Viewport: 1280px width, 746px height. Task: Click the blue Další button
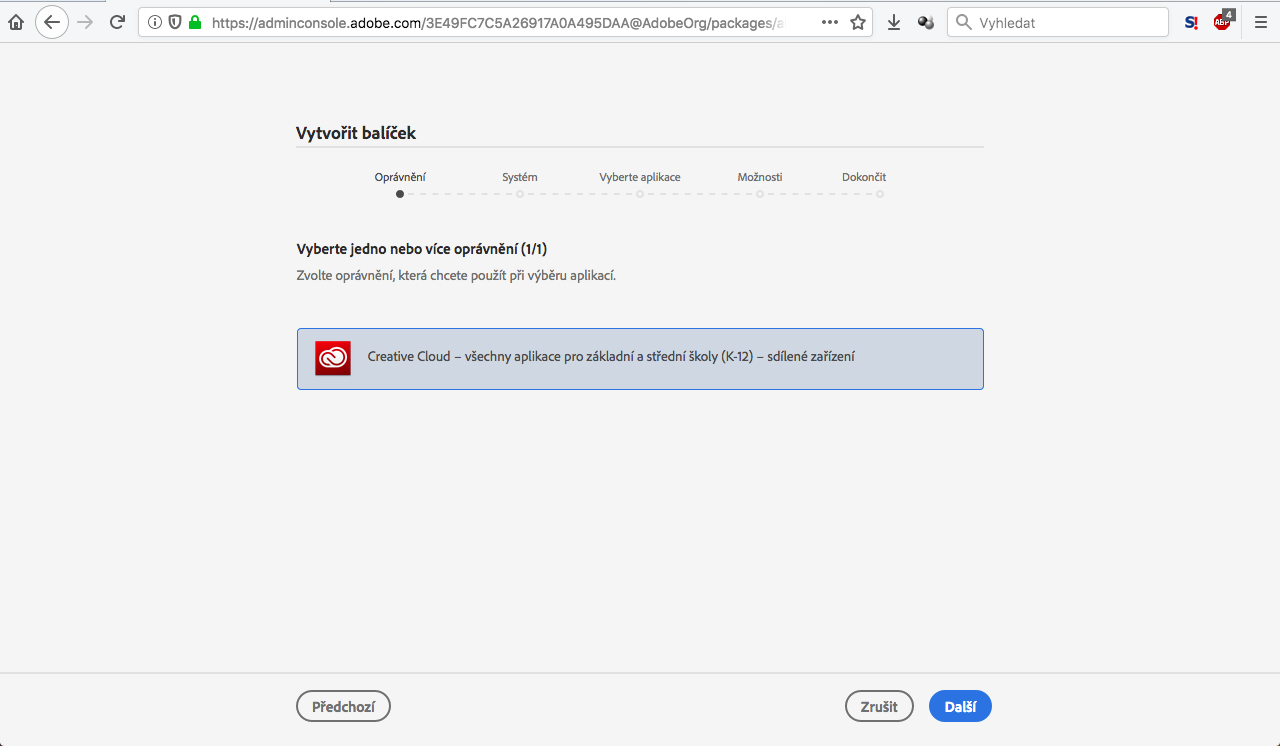click(x=960, y=706)
